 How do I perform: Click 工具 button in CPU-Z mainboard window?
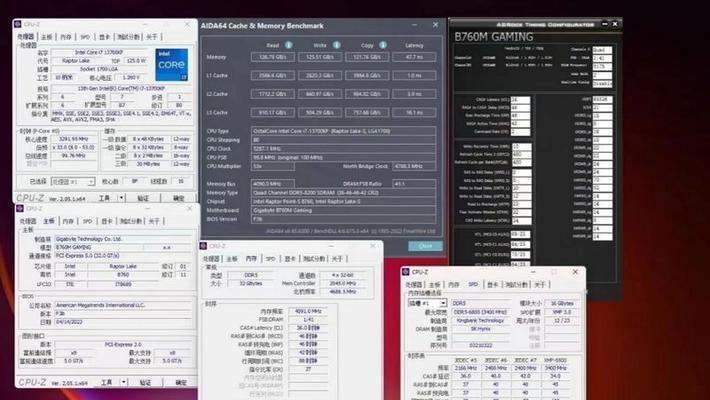[107, 382]
